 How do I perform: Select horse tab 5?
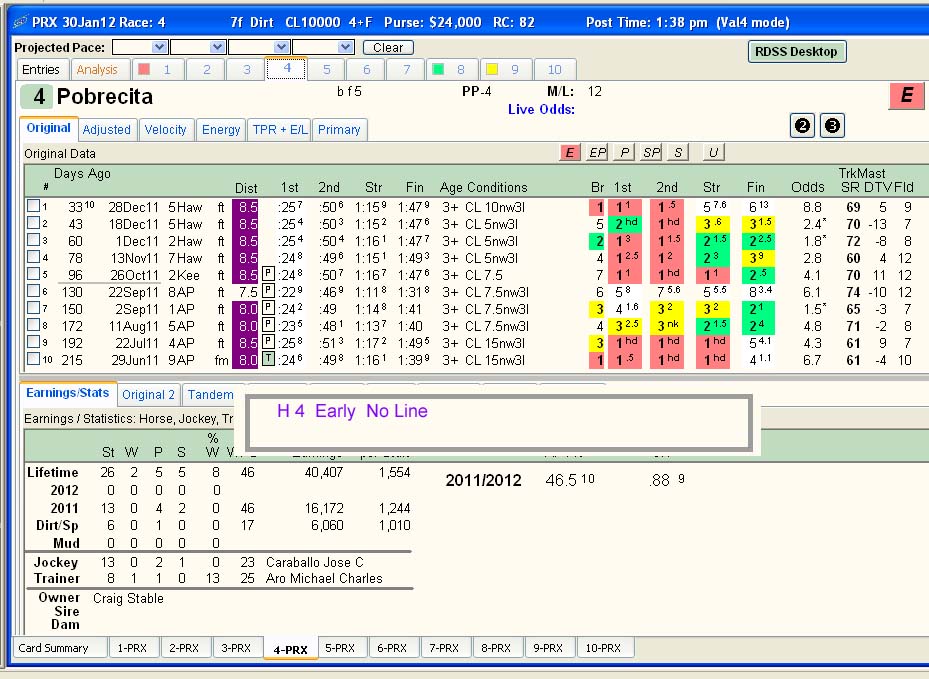click(x=326, y=69)
